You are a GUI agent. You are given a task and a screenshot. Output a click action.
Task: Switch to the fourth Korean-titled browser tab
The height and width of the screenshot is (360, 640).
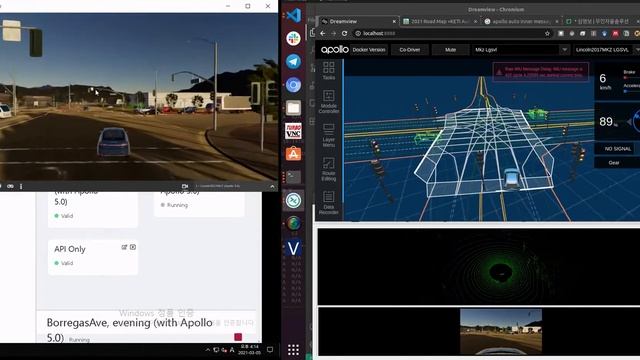pos(601,21)
